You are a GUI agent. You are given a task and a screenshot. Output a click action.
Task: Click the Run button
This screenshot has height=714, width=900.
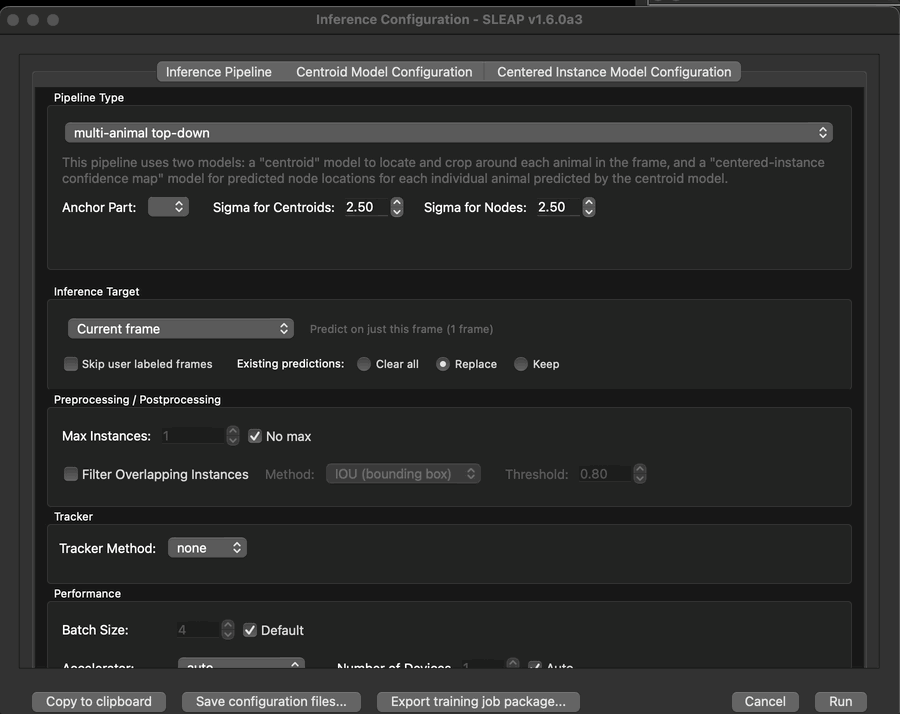pyautogui.click(x=840, y=701)
